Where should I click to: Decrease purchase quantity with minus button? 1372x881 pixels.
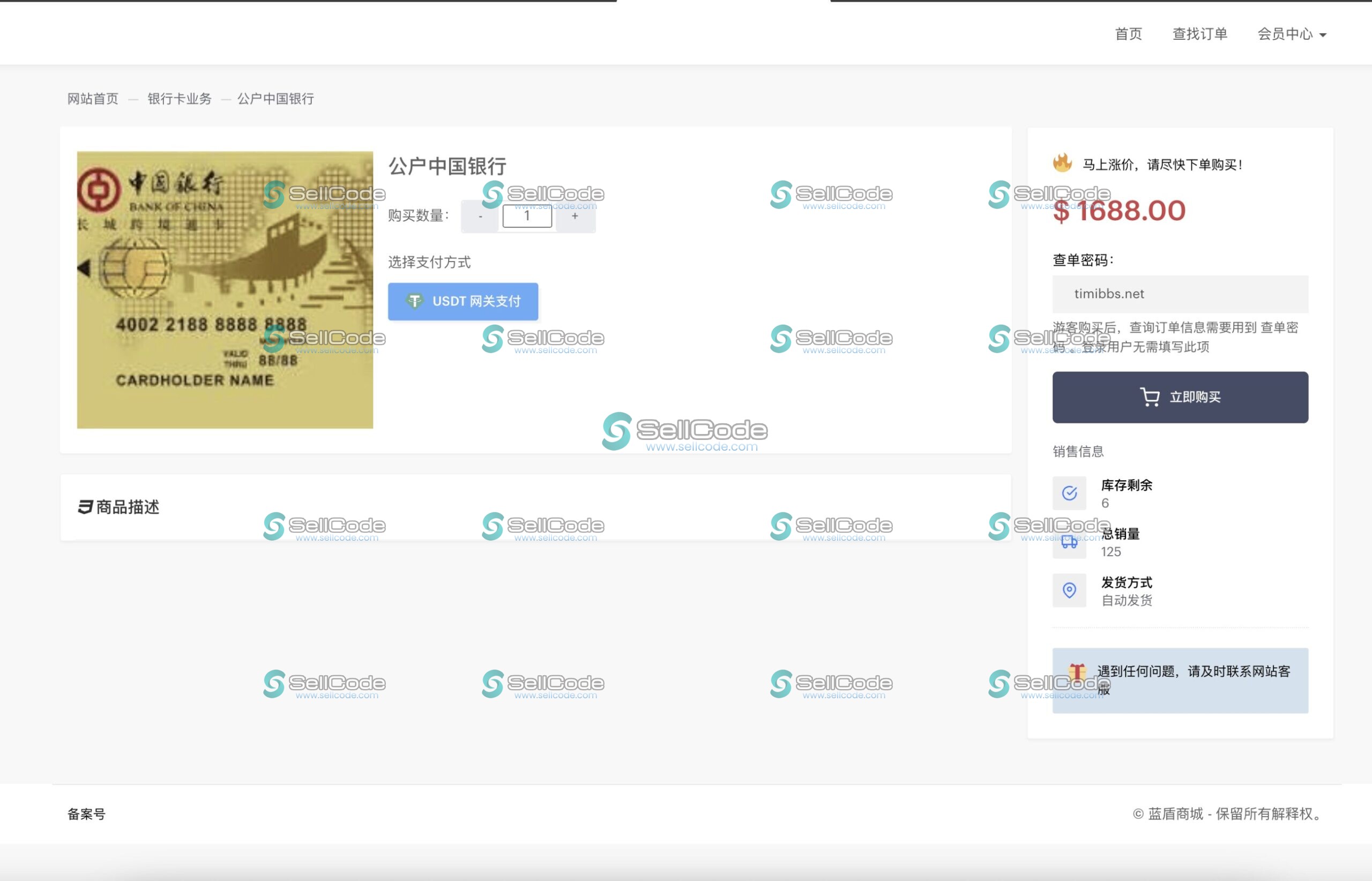[x=480, y=217]
